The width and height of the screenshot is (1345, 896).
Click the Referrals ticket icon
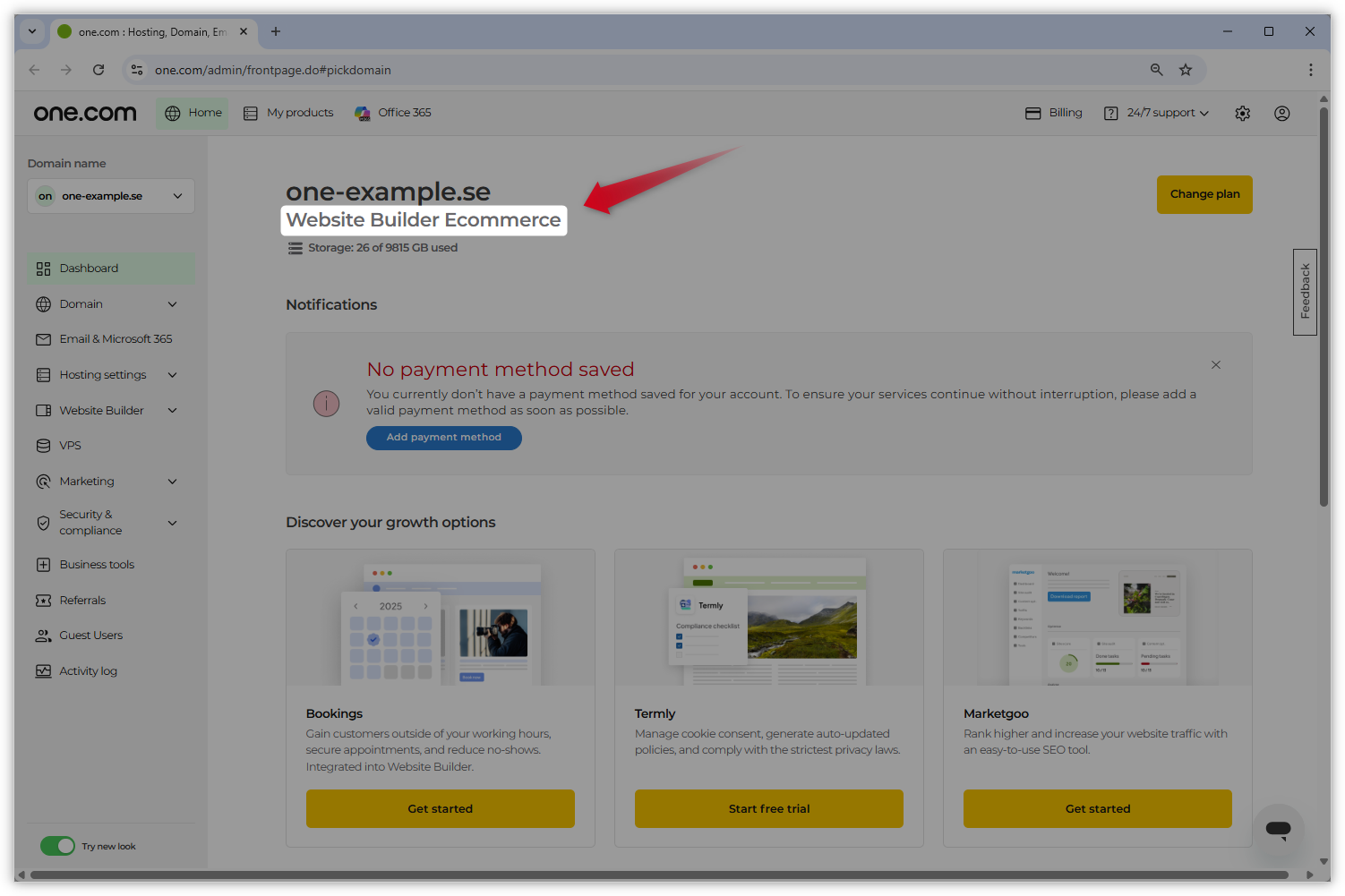[43, 601]
